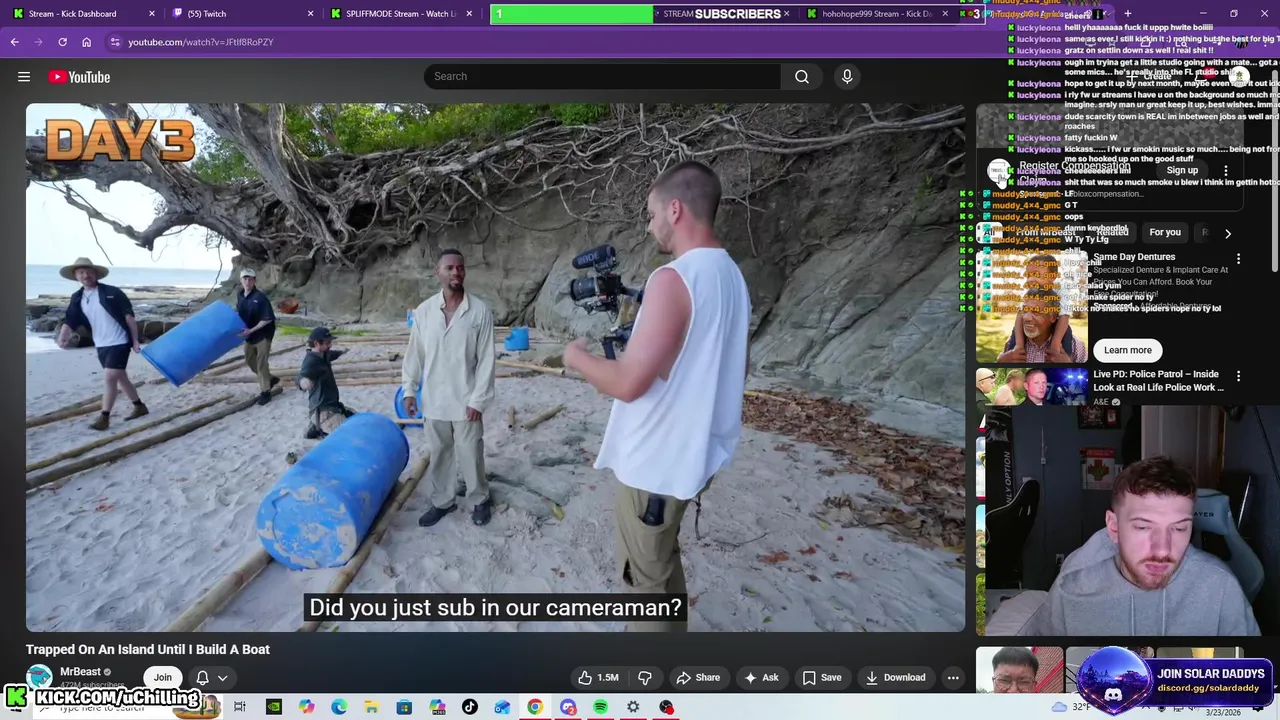Download the video with Download button
The width and height of the screenshot is (1280, 720).
pos(895,677)
